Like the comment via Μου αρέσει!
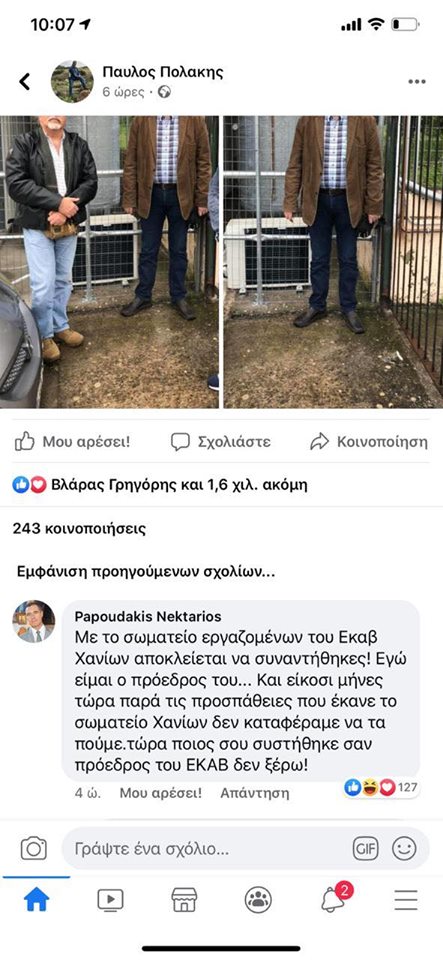 pos(160,793)
